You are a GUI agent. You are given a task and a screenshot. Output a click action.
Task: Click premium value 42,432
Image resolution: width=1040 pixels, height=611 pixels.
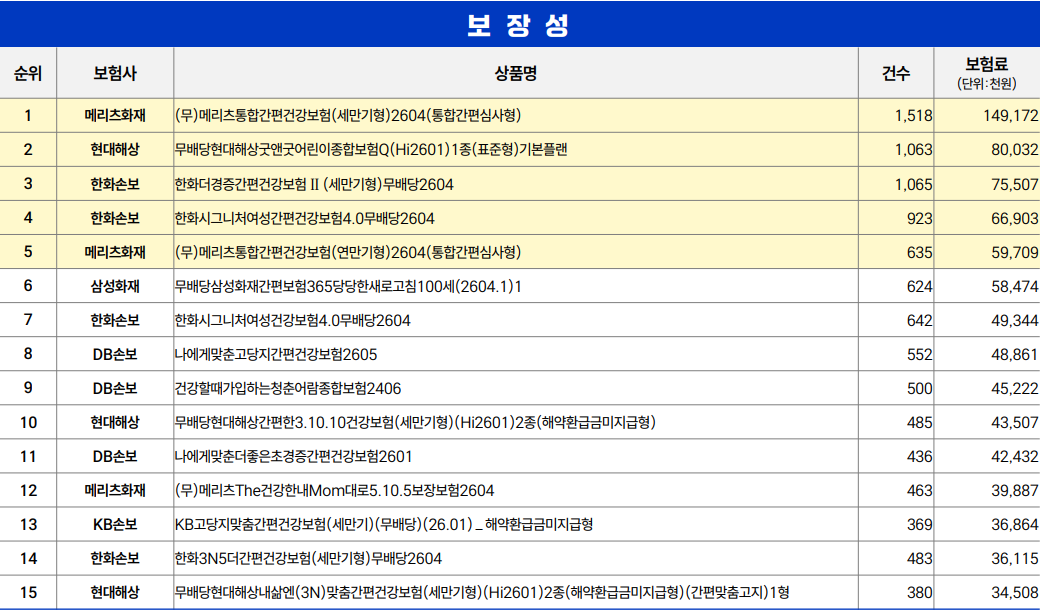[1015, 457]
